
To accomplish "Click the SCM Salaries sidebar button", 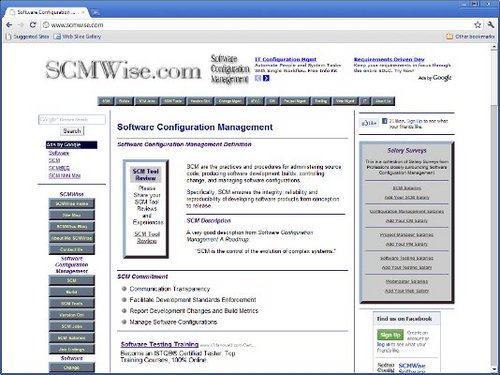I will click(72, 338).
